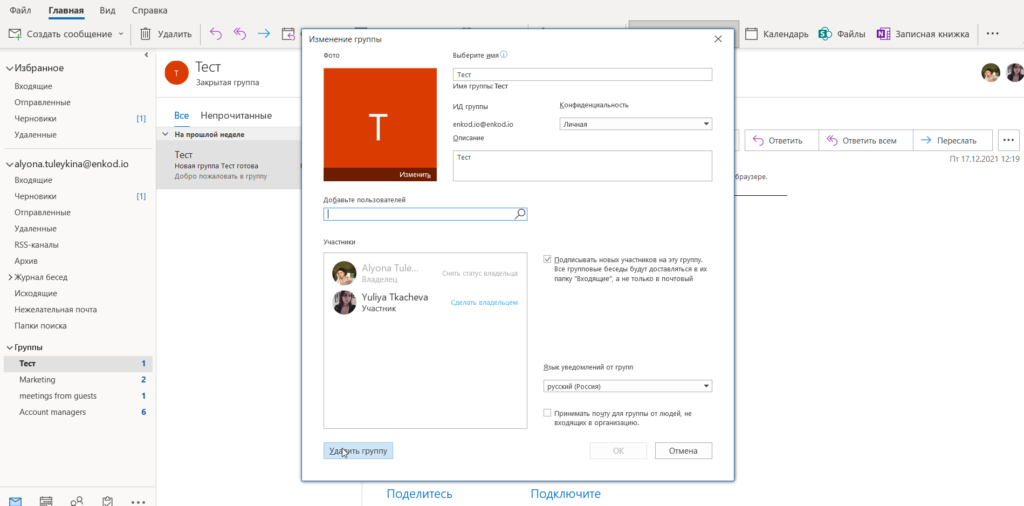The height and width of the screenshot is (506, 1024).
Task: Click Alyona Tuleykina's photo in Участники list
Action: tap(344, 273)
